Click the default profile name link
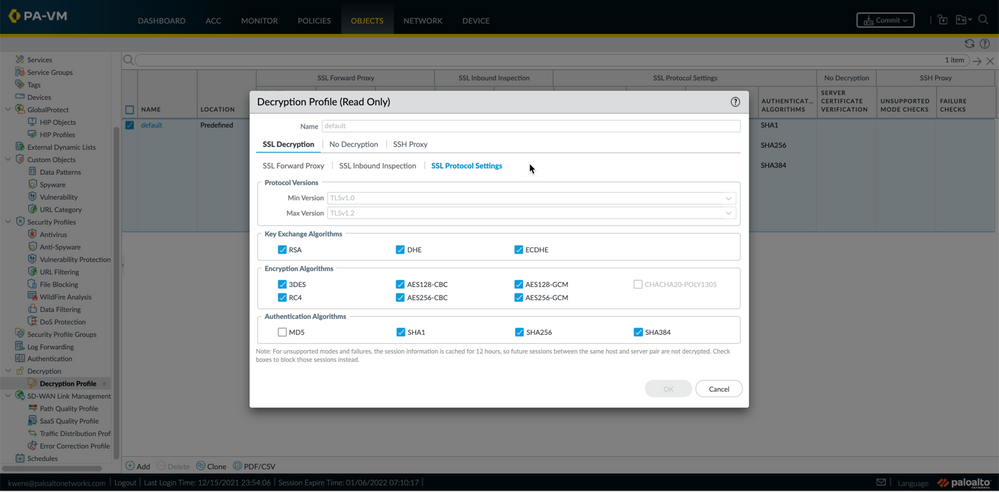The image size is (999, 492). coord(151,125)
